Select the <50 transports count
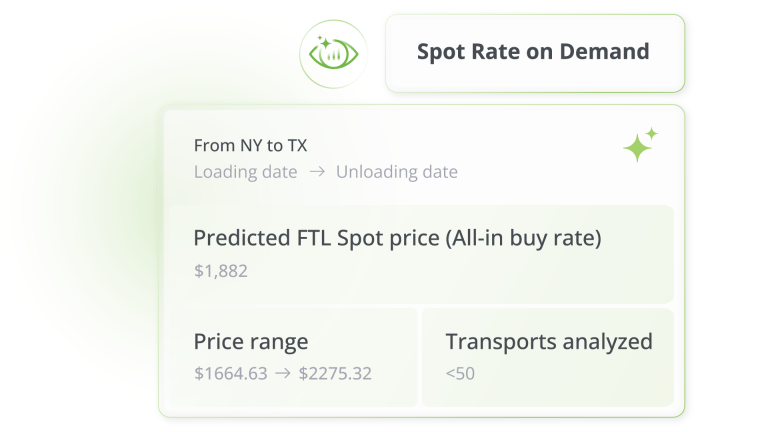This screenshot has width=768, height=432. tap(460, 373)
